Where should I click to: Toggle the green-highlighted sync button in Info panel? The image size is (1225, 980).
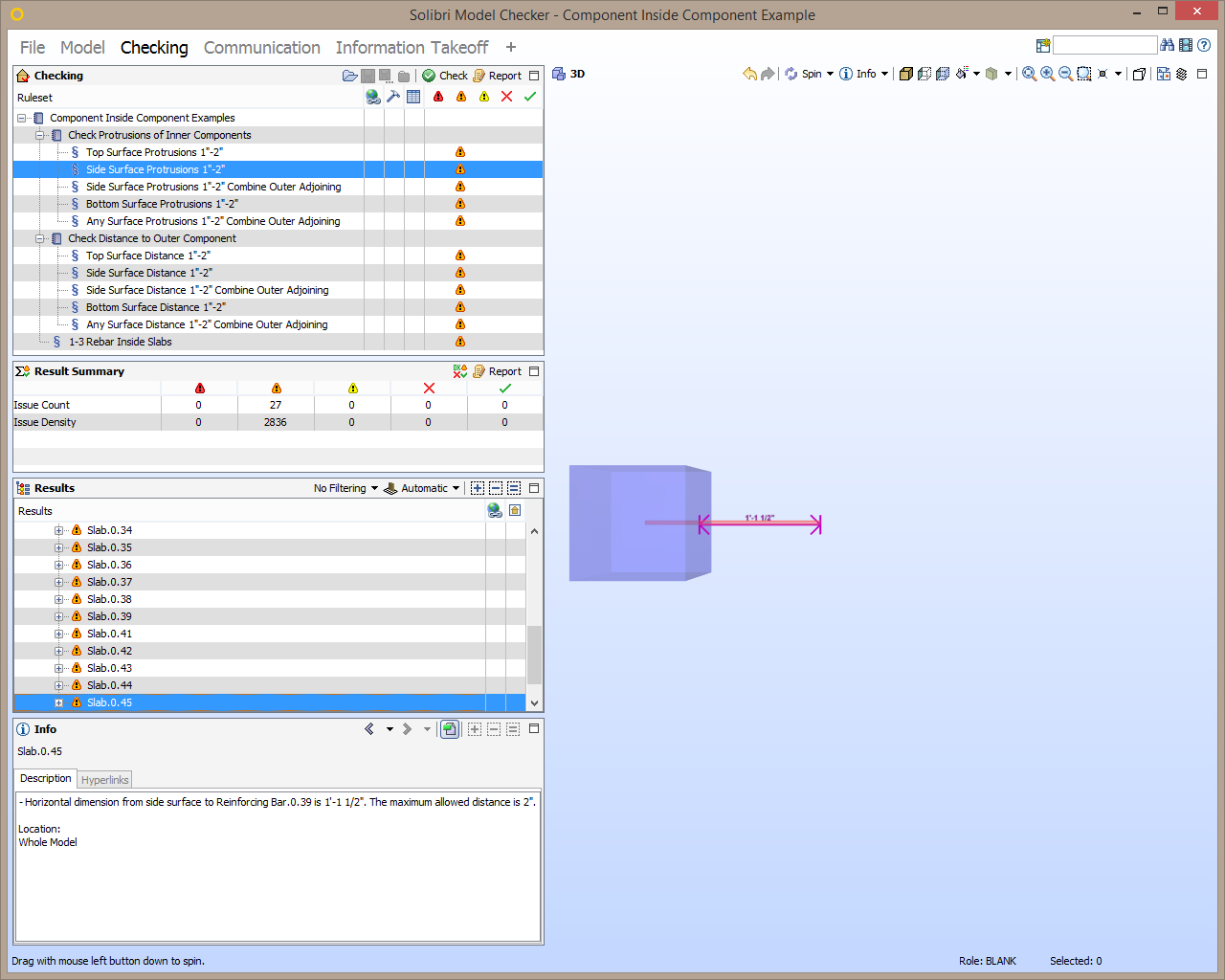tap(450, 729)
